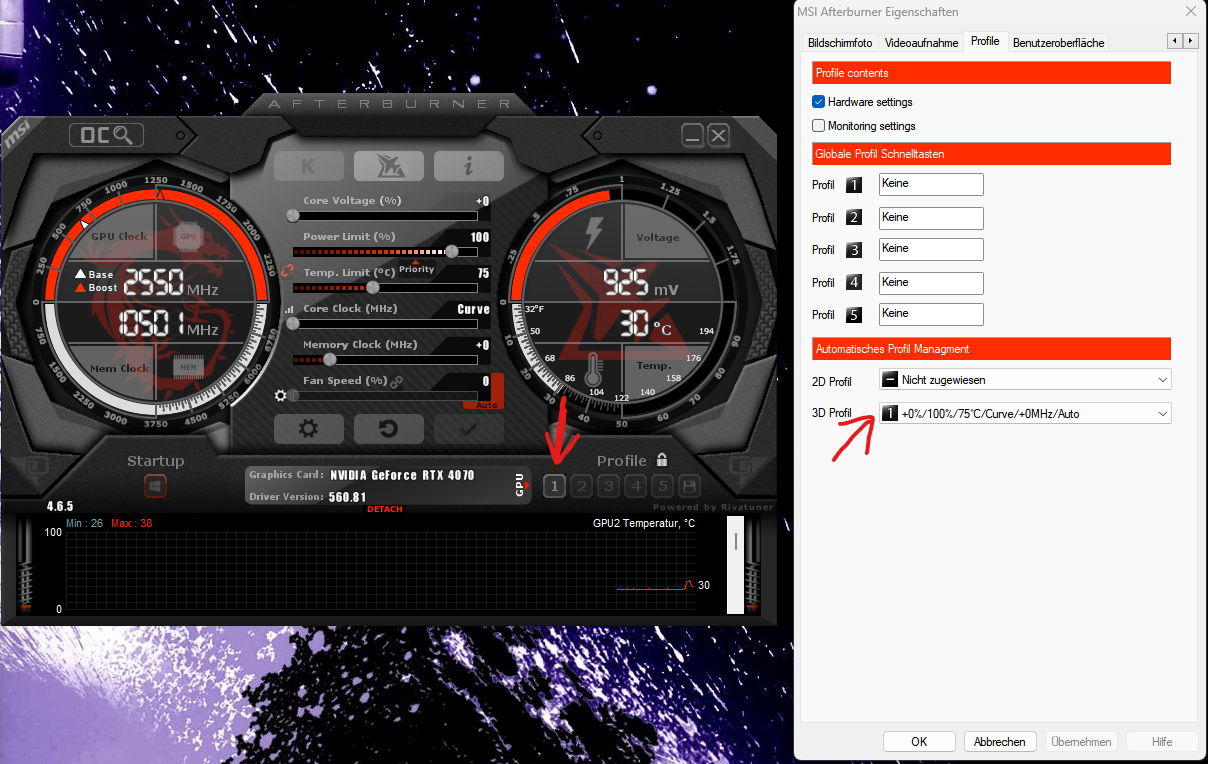The image size is (1208, 764).
Task: Click the Profil 3 hotkey field
Action: [931, 249]
